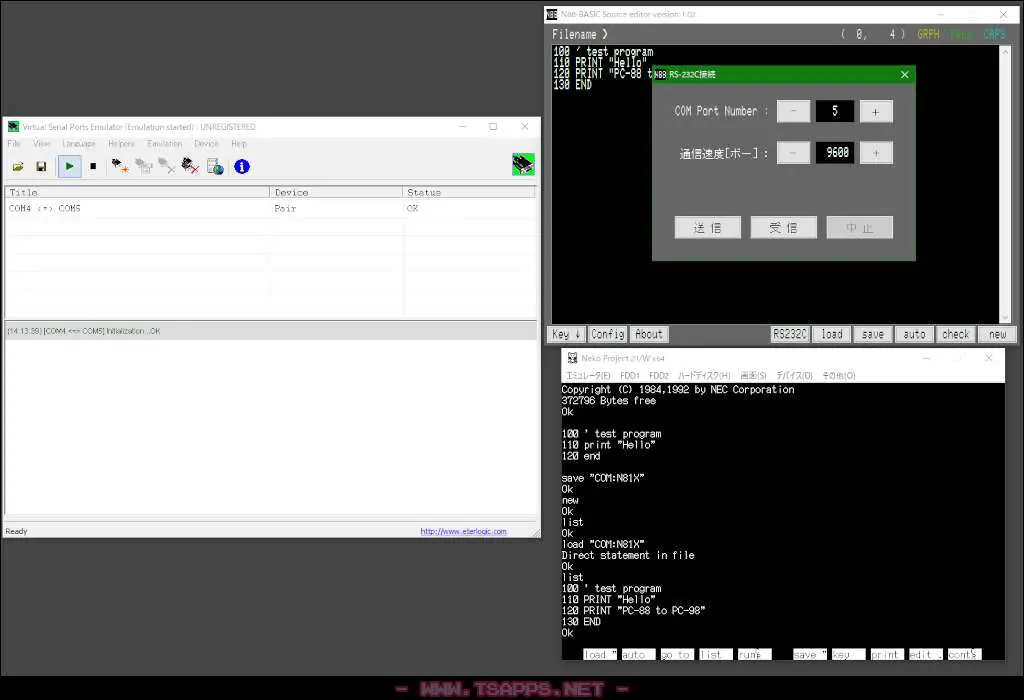Save configuration floppy icon in VSPE toolbar
This screenshot has height=700, width=1024.
(41, 167)
